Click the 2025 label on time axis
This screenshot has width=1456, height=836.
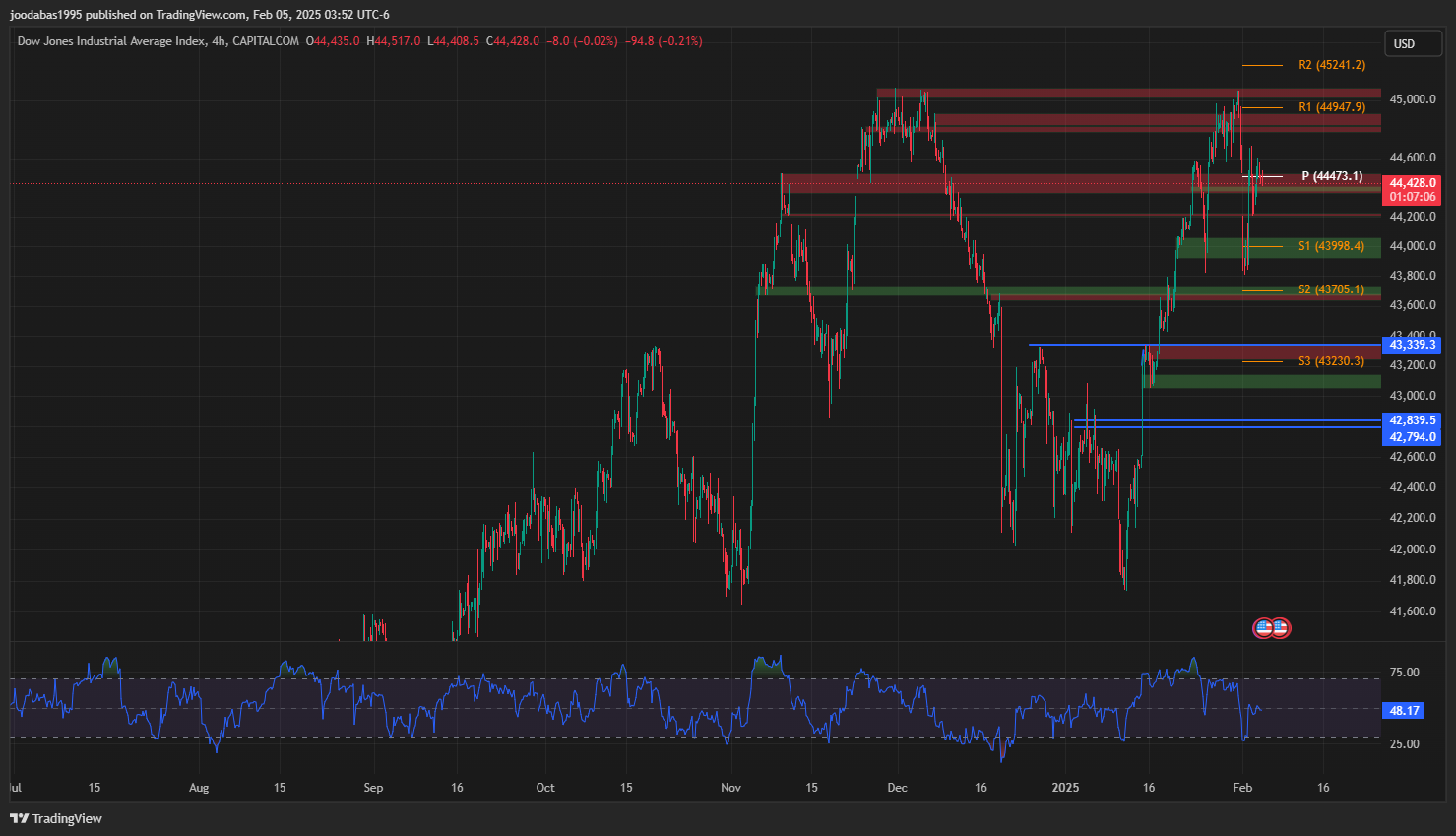1065,788
